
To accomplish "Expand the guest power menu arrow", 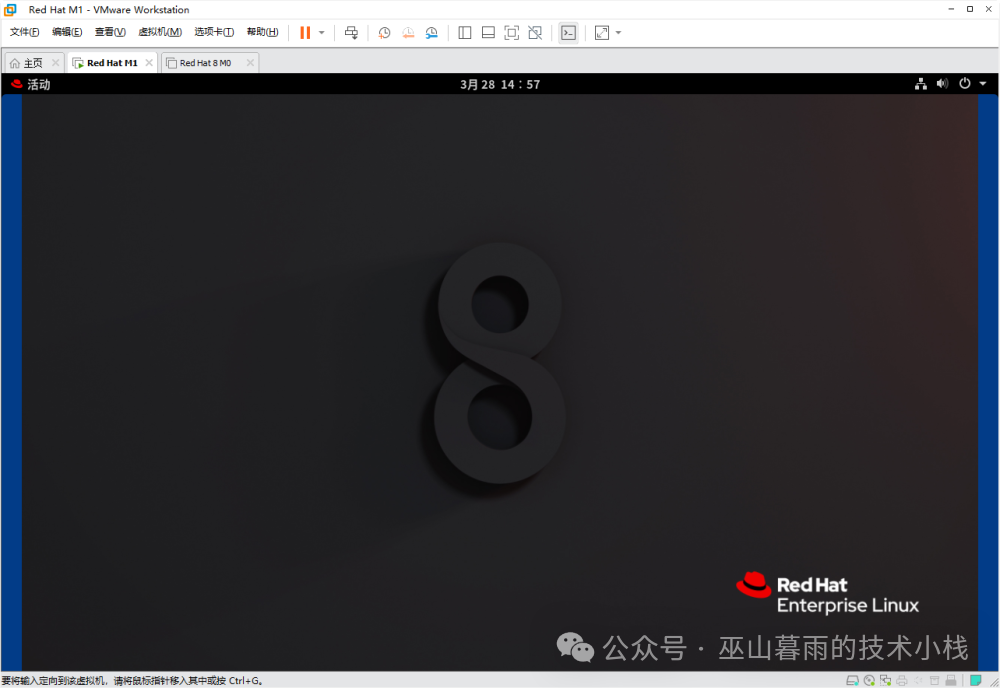I will tap(982, 84).
